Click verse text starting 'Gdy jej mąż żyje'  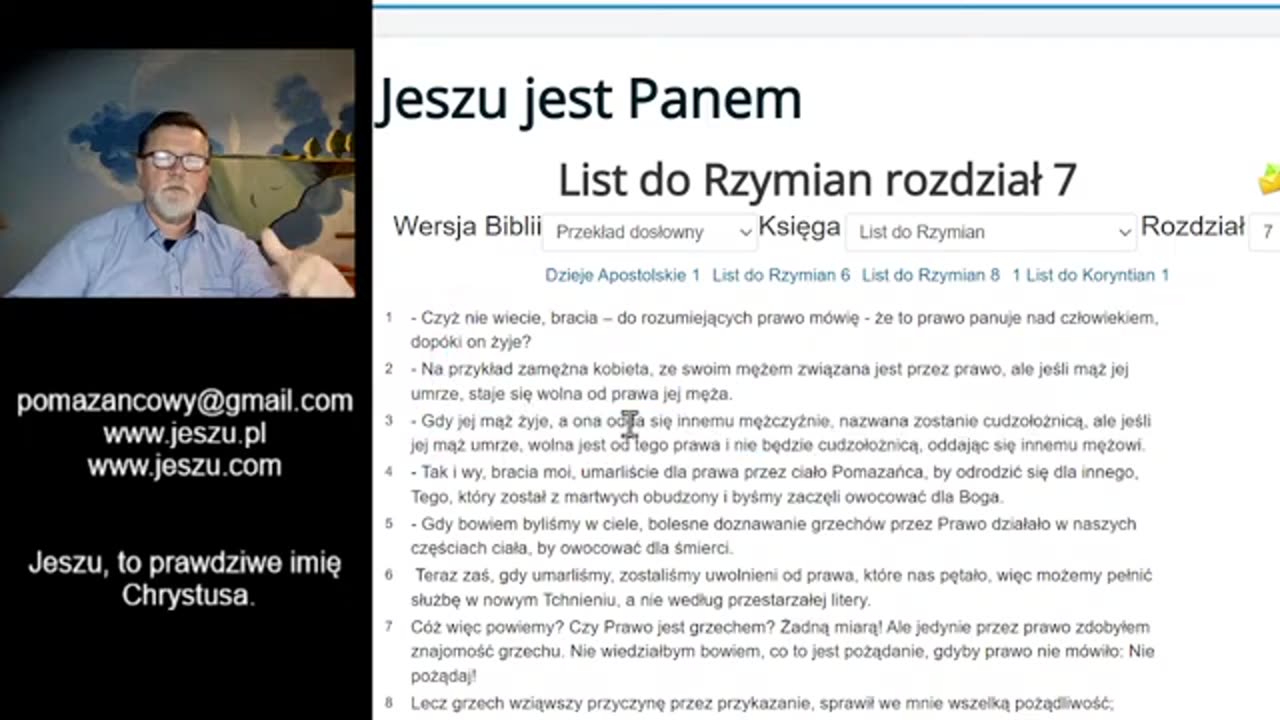point(780,433)
